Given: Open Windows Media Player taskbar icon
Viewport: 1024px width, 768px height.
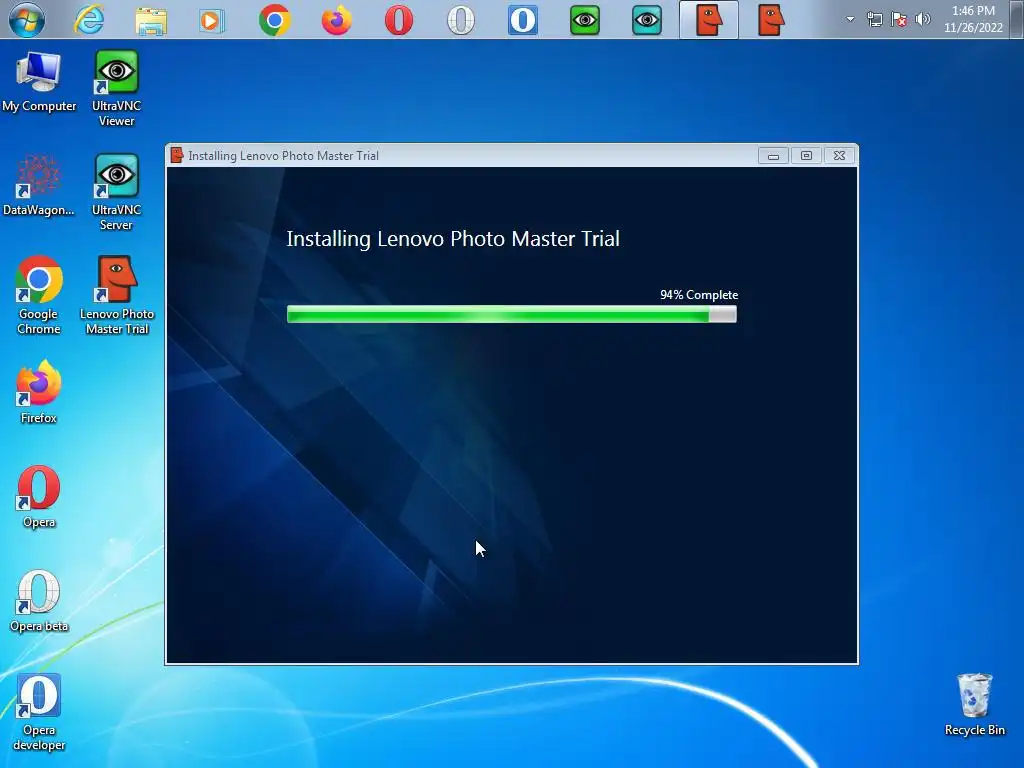Looking at the screenshot, I should pos(212,20).
